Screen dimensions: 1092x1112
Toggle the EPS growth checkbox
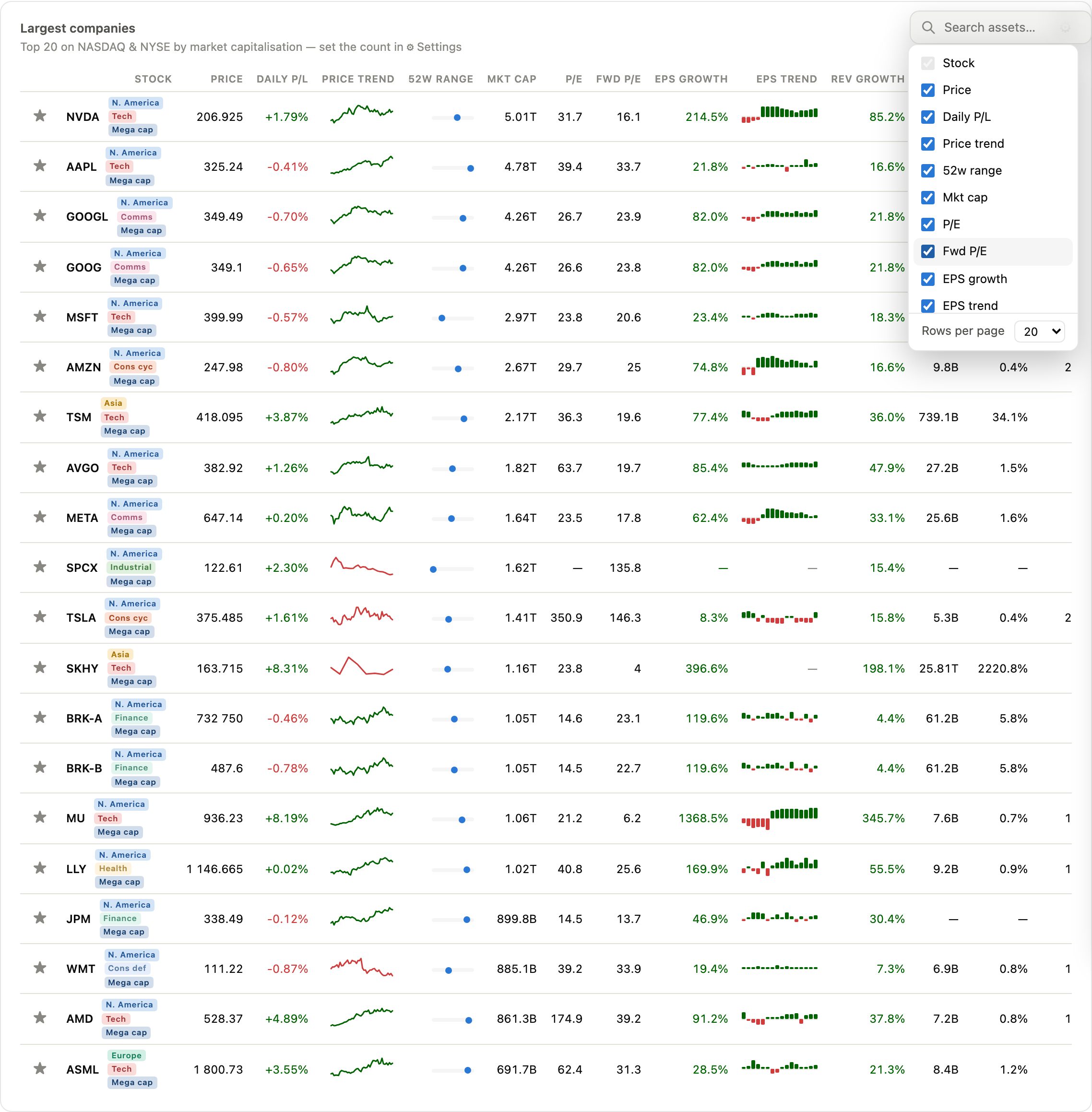pyautogui.click(x=928, y=279)
